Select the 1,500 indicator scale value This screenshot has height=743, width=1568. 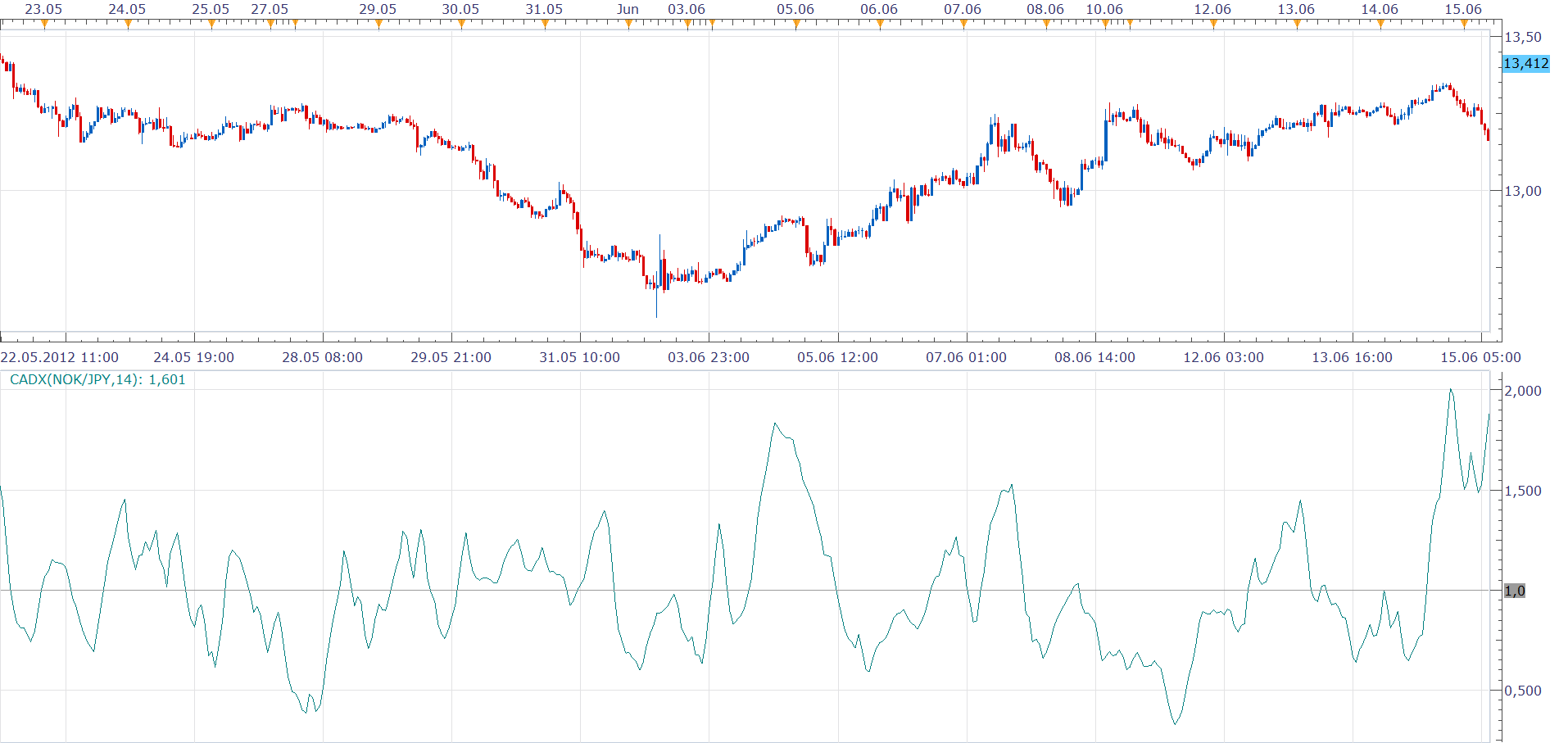[1523, 491]
